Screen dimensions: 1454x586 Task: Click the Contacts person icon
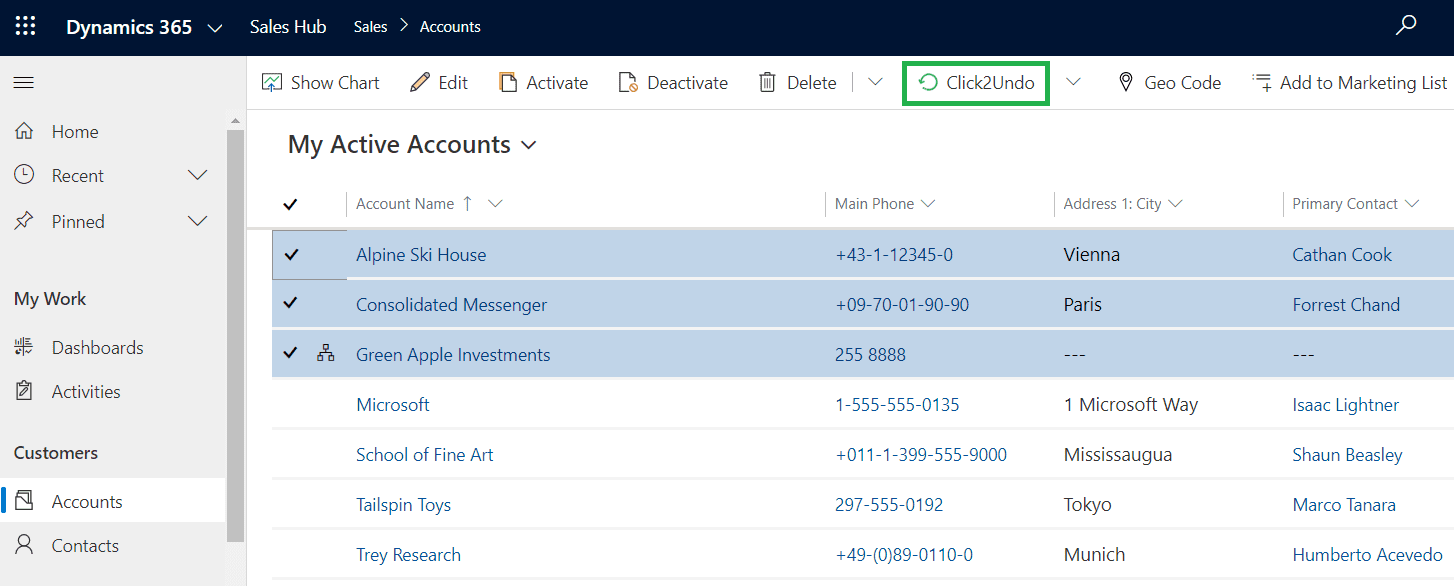[24, 545]
